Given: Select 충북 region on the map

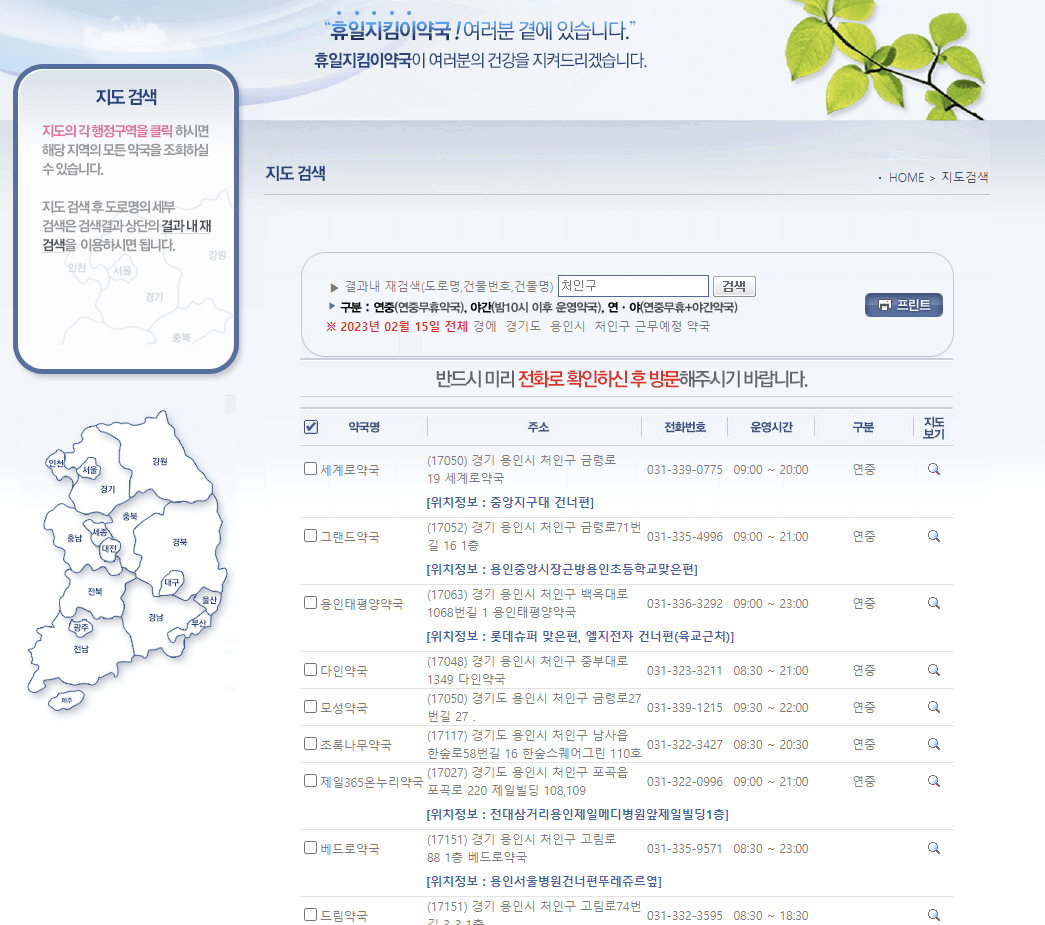Looking at the screenshot, I should pyautogui.click(x=130, y=516).
